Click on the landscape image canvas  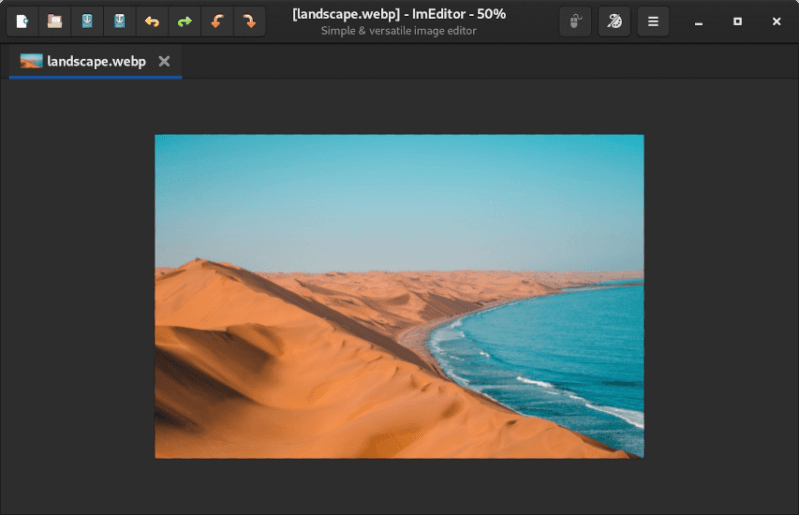pos(399,296)
